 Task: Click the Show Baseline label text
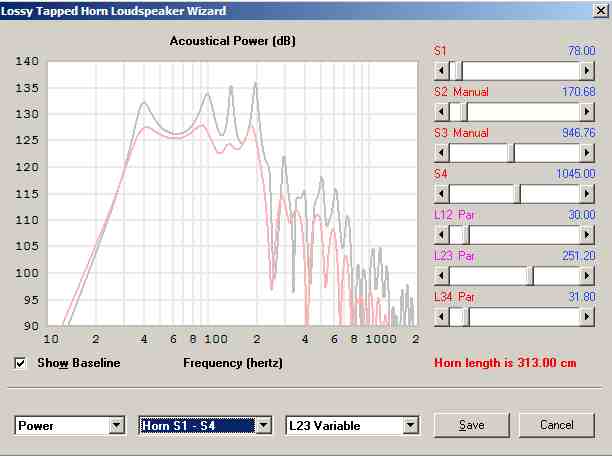click(x=79, y=363)
